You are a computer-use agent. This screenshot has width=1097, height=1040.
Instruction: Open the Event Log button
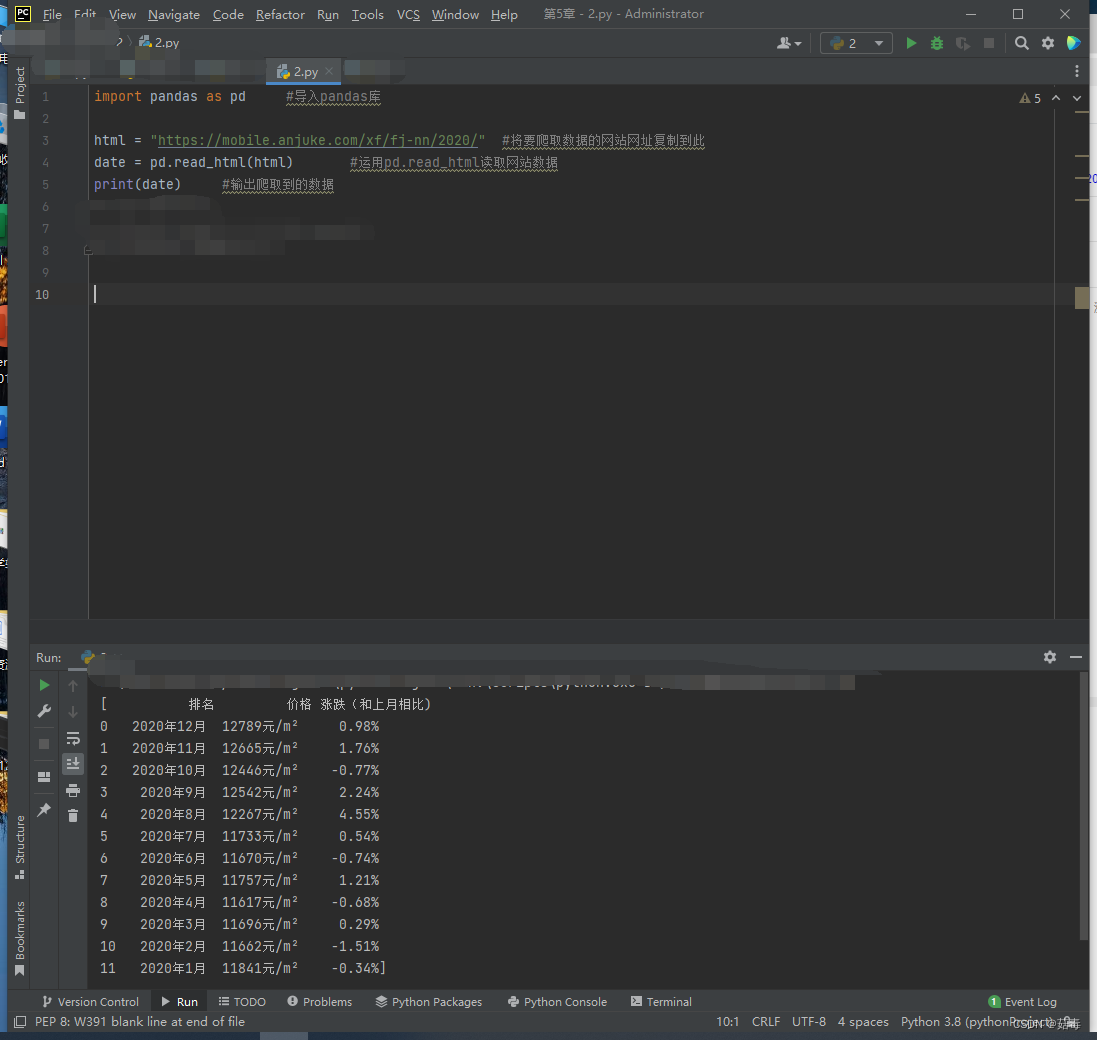point(1022,1001)
